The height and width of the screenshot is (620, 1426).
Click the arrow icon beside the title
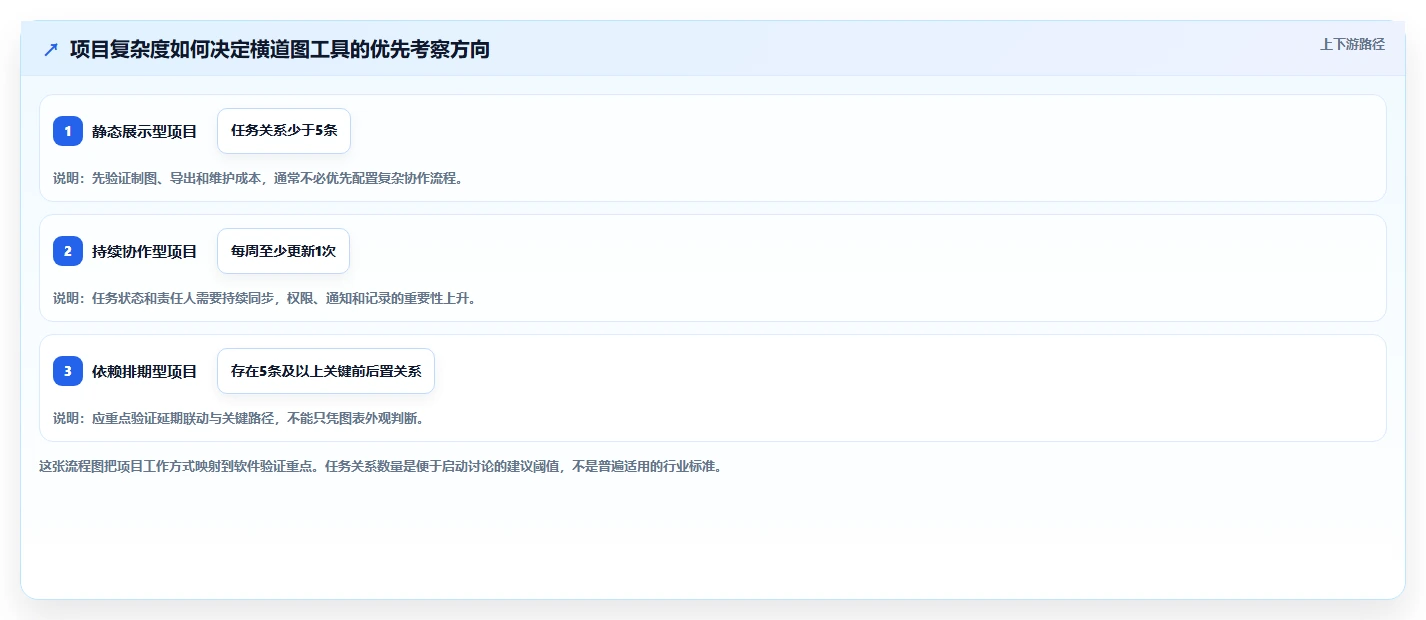51,49
